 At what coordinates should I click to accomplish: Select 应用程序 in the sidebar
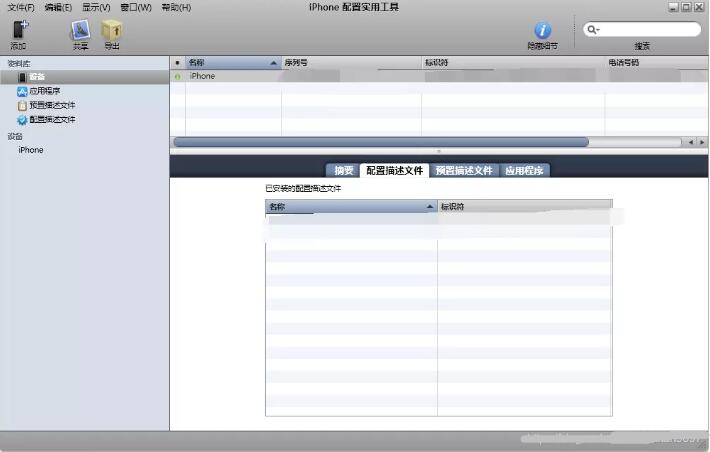44,91
